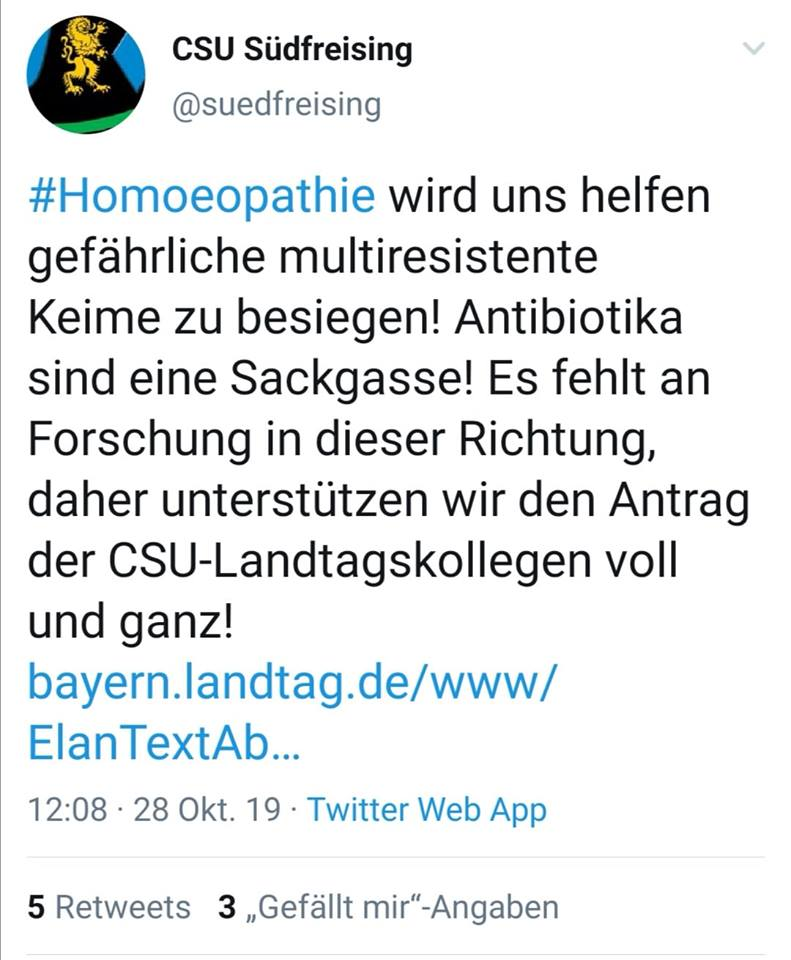Click the likes count number 3
791x960 pixels.
[x=227, y=907]
